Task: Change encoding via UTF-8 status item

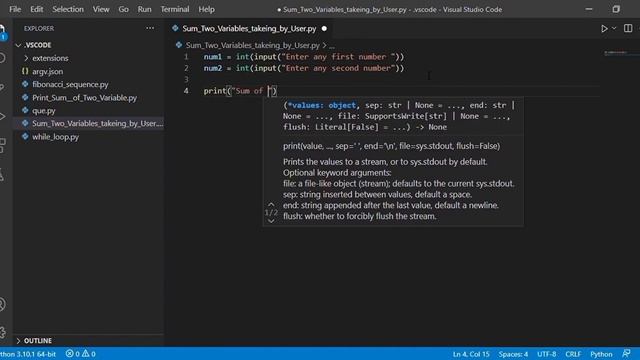Action: [546, 354]
